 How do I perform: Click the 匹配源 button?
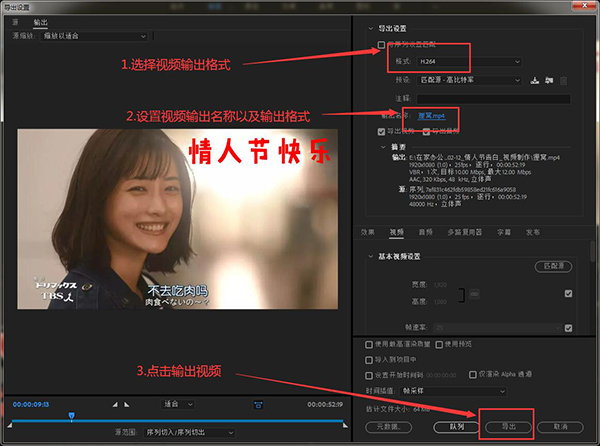coord(553,266)
